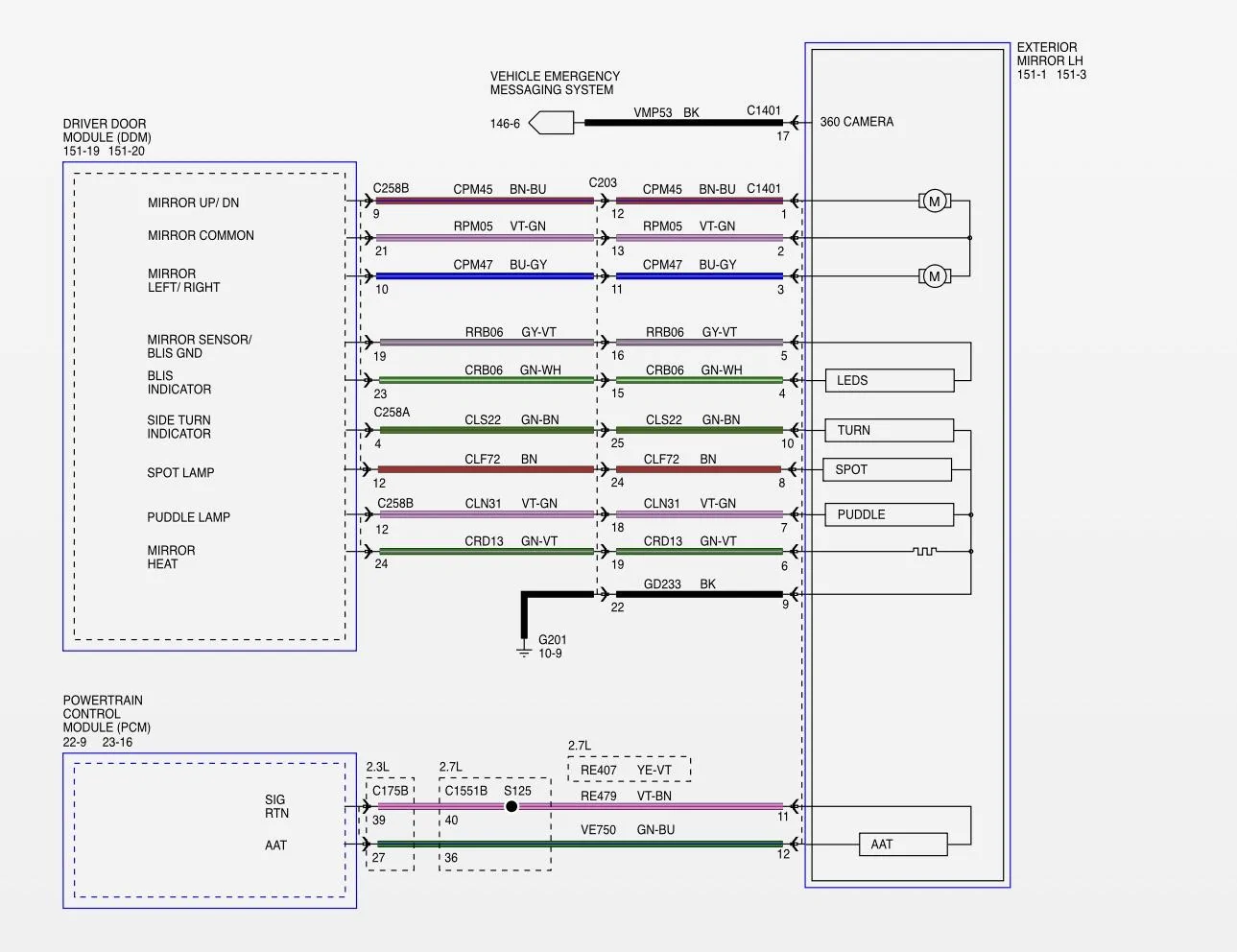Image resolution: width=1237 pixels, height=952 pixels.
Task: Open the PCM 22-9 page reference
Action: click(x=75, y=742)
